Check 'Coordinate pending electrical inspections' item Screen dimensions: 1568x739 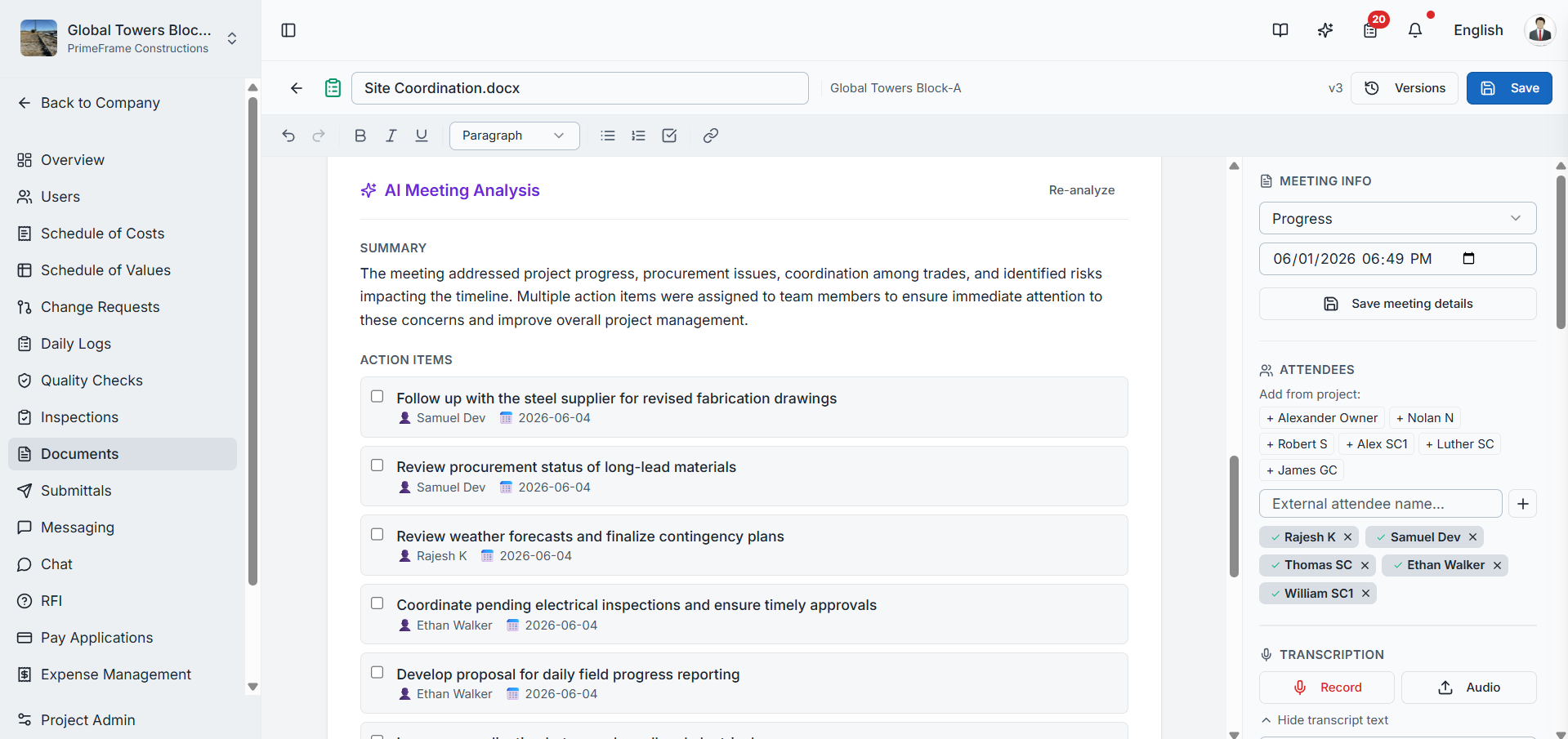[x=377, y=603]
